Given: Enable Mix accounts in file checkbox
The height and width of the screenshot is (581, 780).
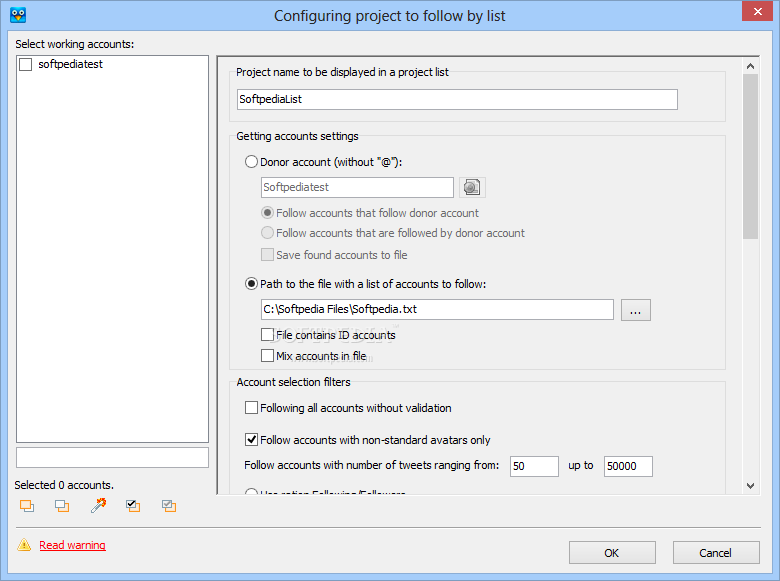Looking at the screenshot, I should pyautogui.click(x=267, y=356).
